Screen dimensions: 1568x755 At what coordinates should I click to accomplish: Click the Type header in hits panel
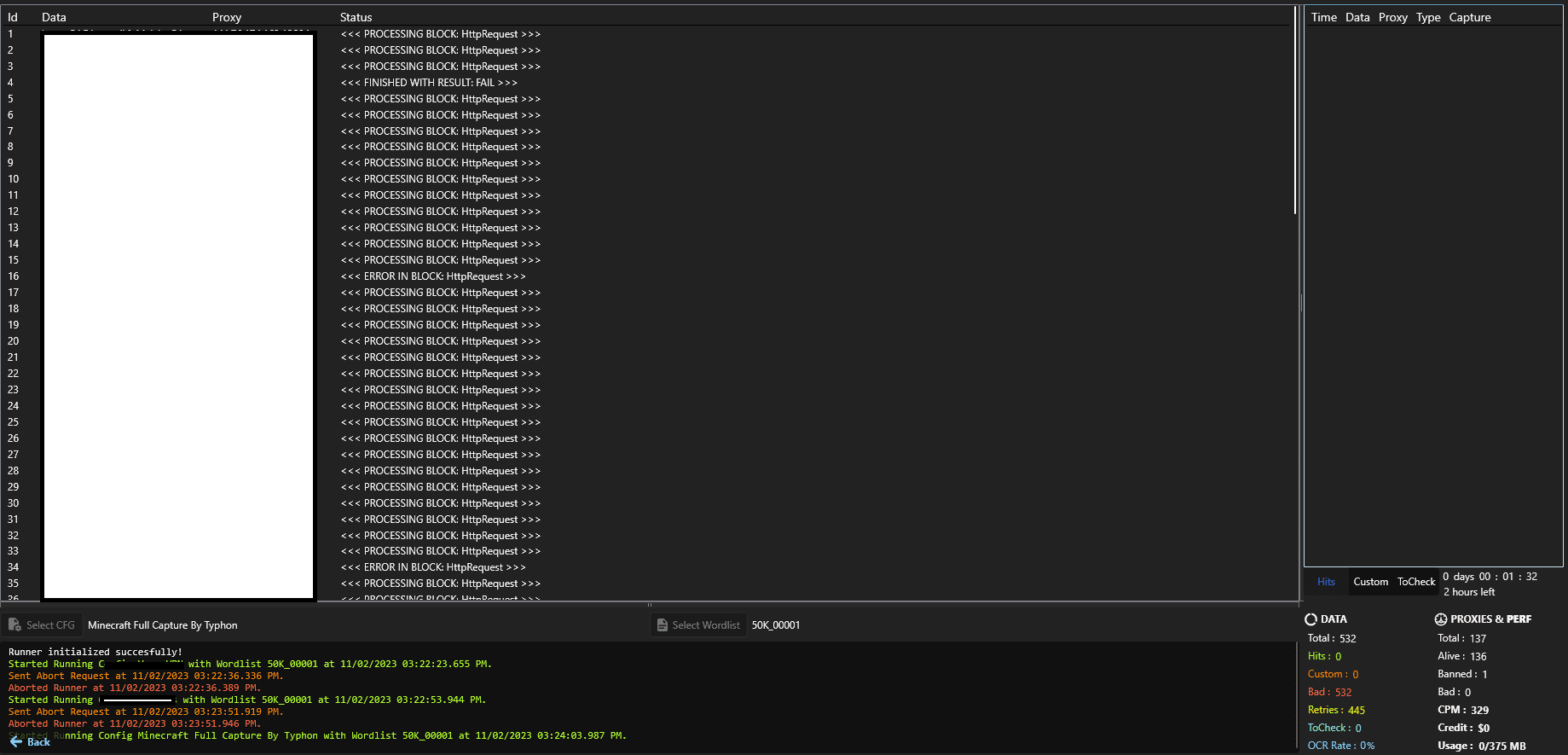(x=1428, y=17)
